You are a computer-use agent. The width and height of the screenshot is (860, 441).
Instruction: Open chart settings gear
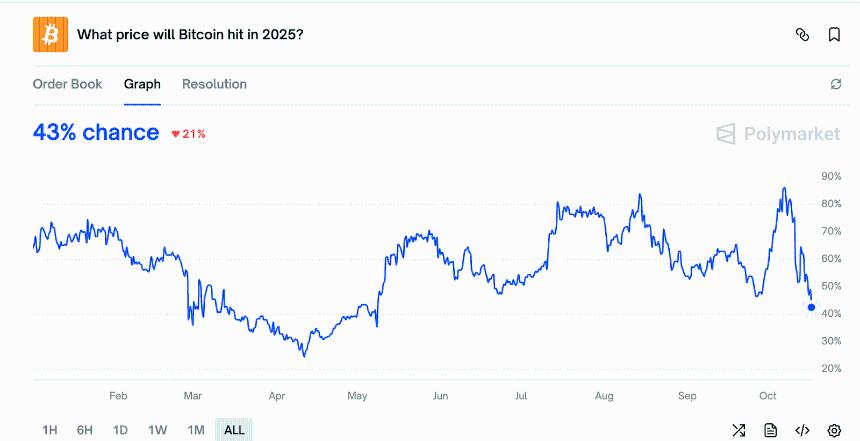[x=834, y=430]
